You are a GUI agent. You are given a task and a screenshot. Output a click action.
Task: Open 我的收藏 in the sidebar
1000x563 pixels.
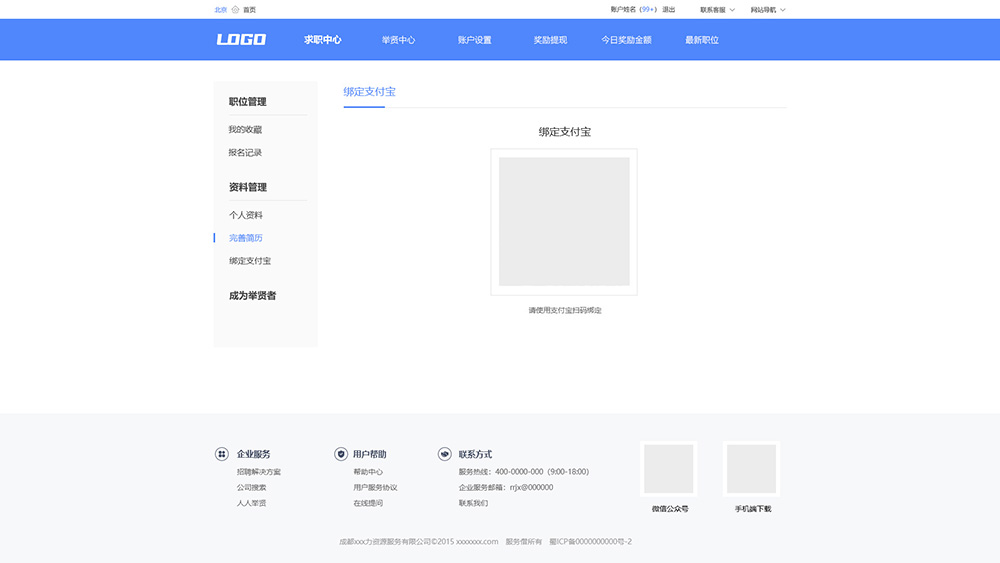pos(245,129)
